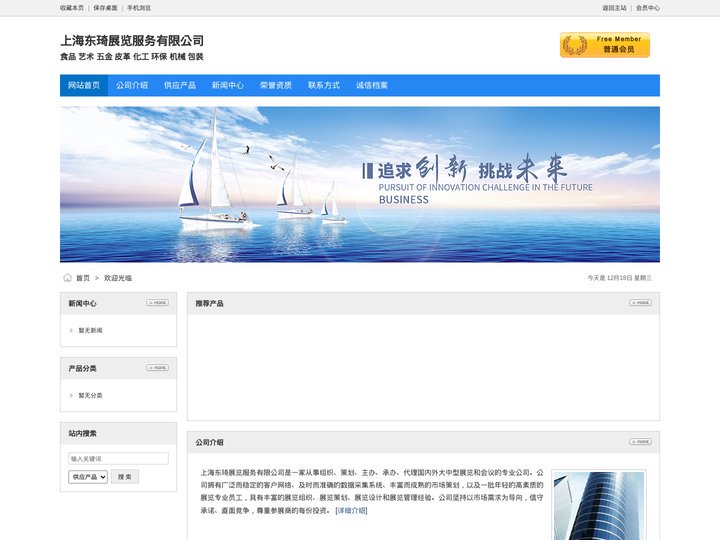The height and width of the screenshot is (540, 720).
Task: Open more info via 公司介绍 MORE button
Action: pyautogui.click(x=640, y=442)
